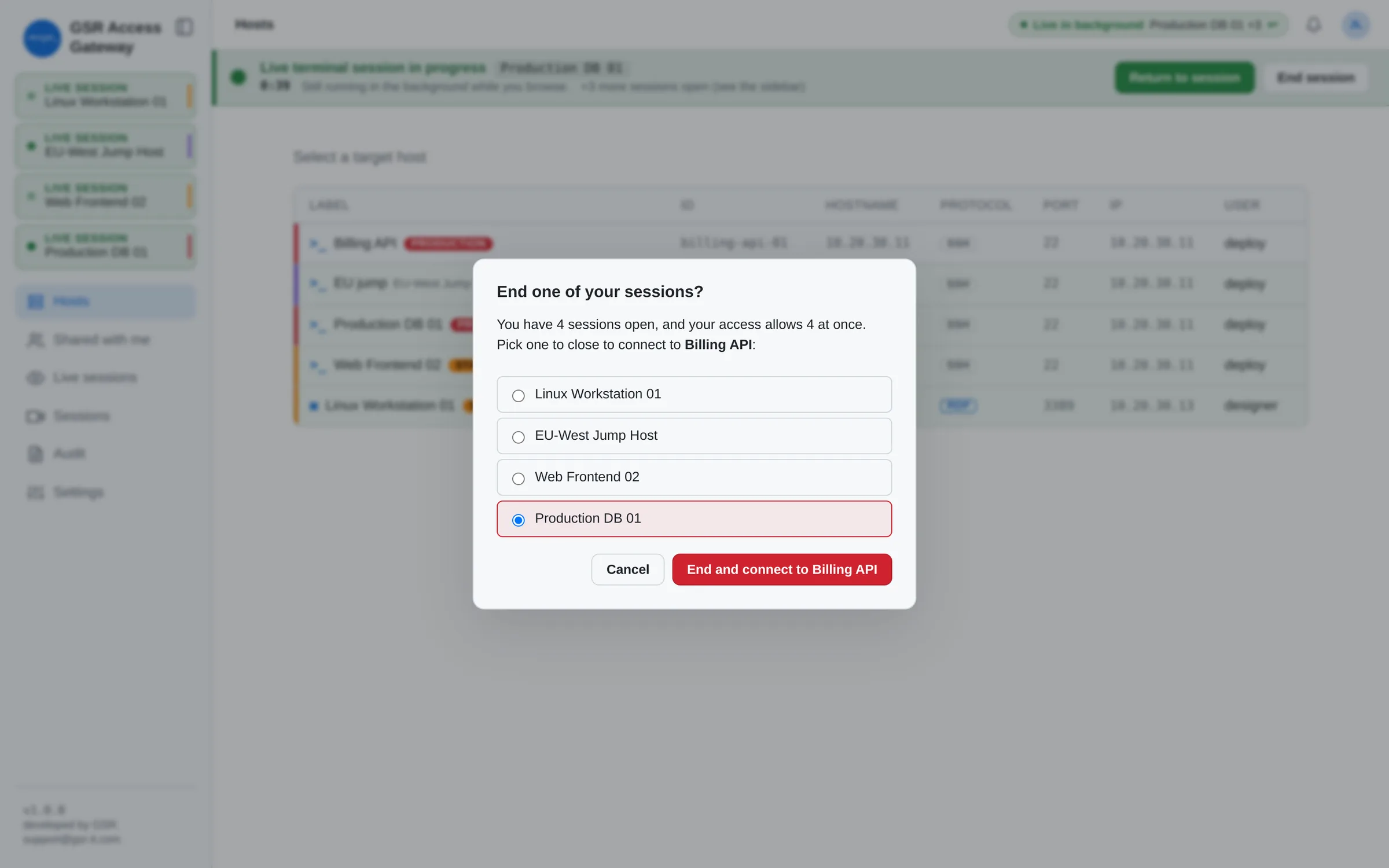Collapse the sidebar with panel icon
Viewport: 1389px width, 868px height.
pos(184,27)
